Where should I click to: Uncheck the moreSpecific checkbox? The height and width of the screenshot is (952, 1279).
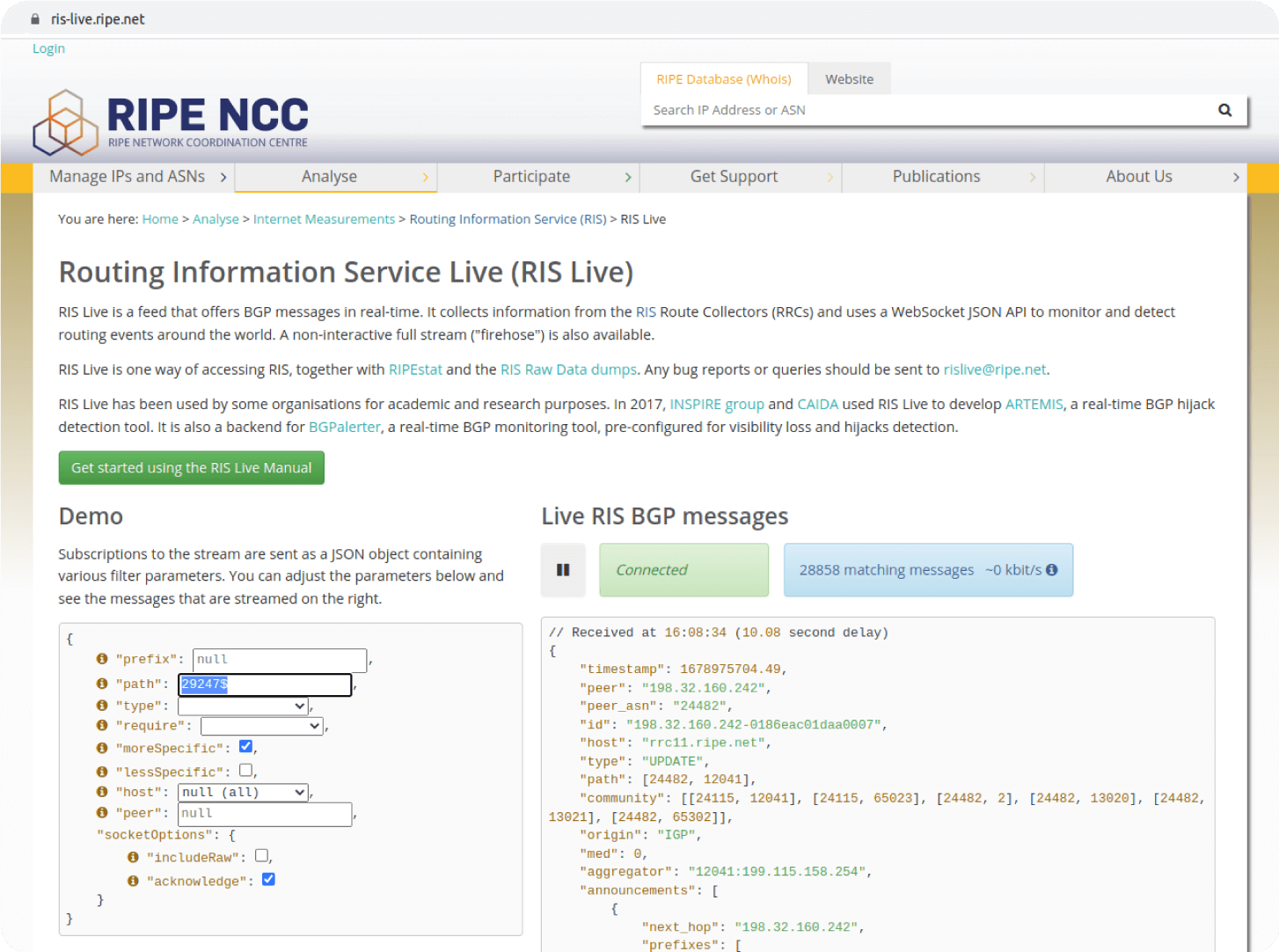point(246,746)
